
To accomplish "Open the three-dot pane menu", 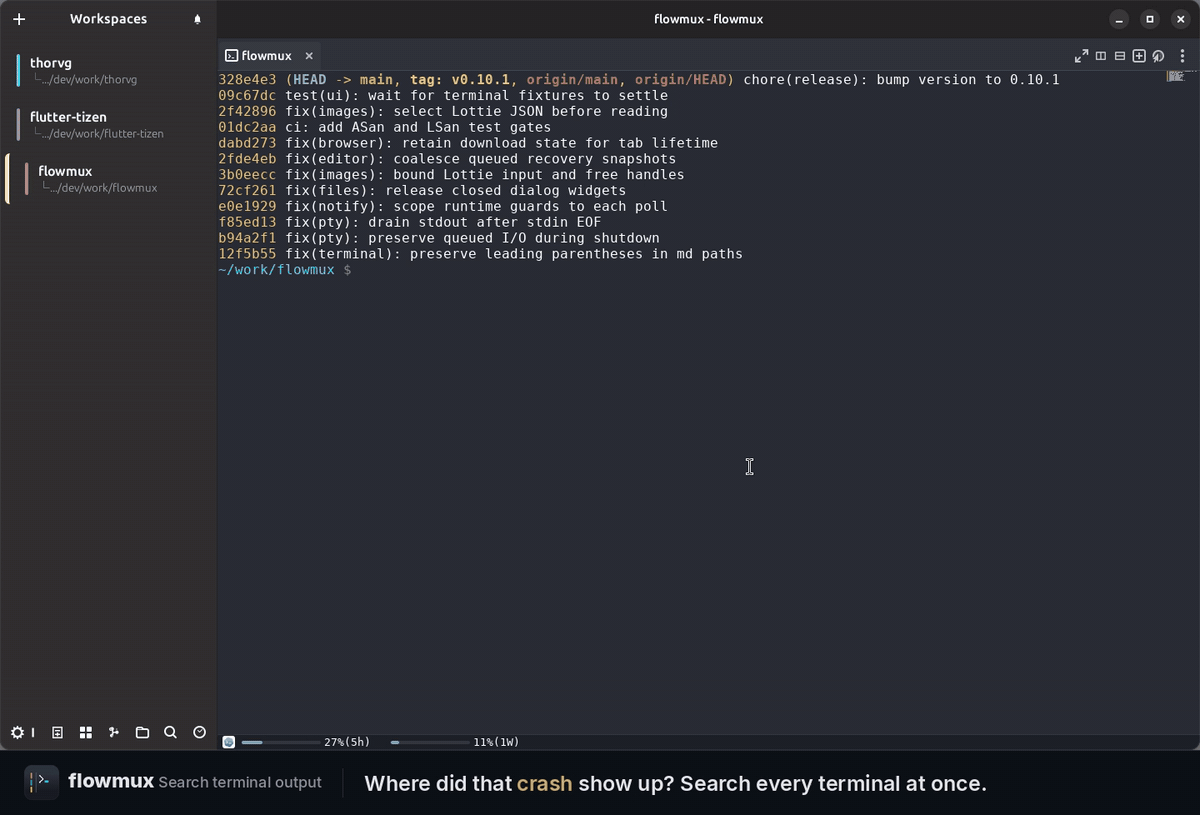I will tap(1183, 56).
